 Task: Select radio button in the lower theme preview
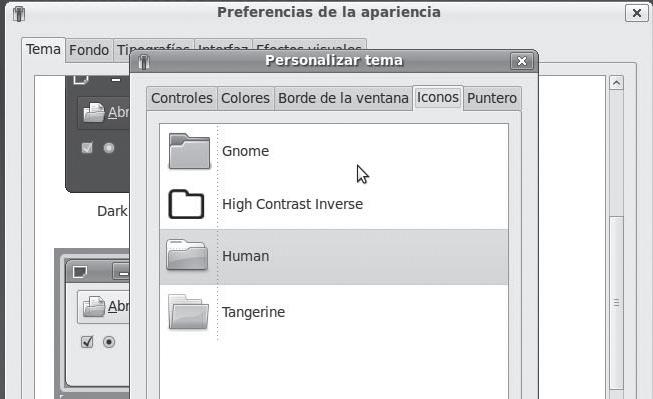click(109, 342)
